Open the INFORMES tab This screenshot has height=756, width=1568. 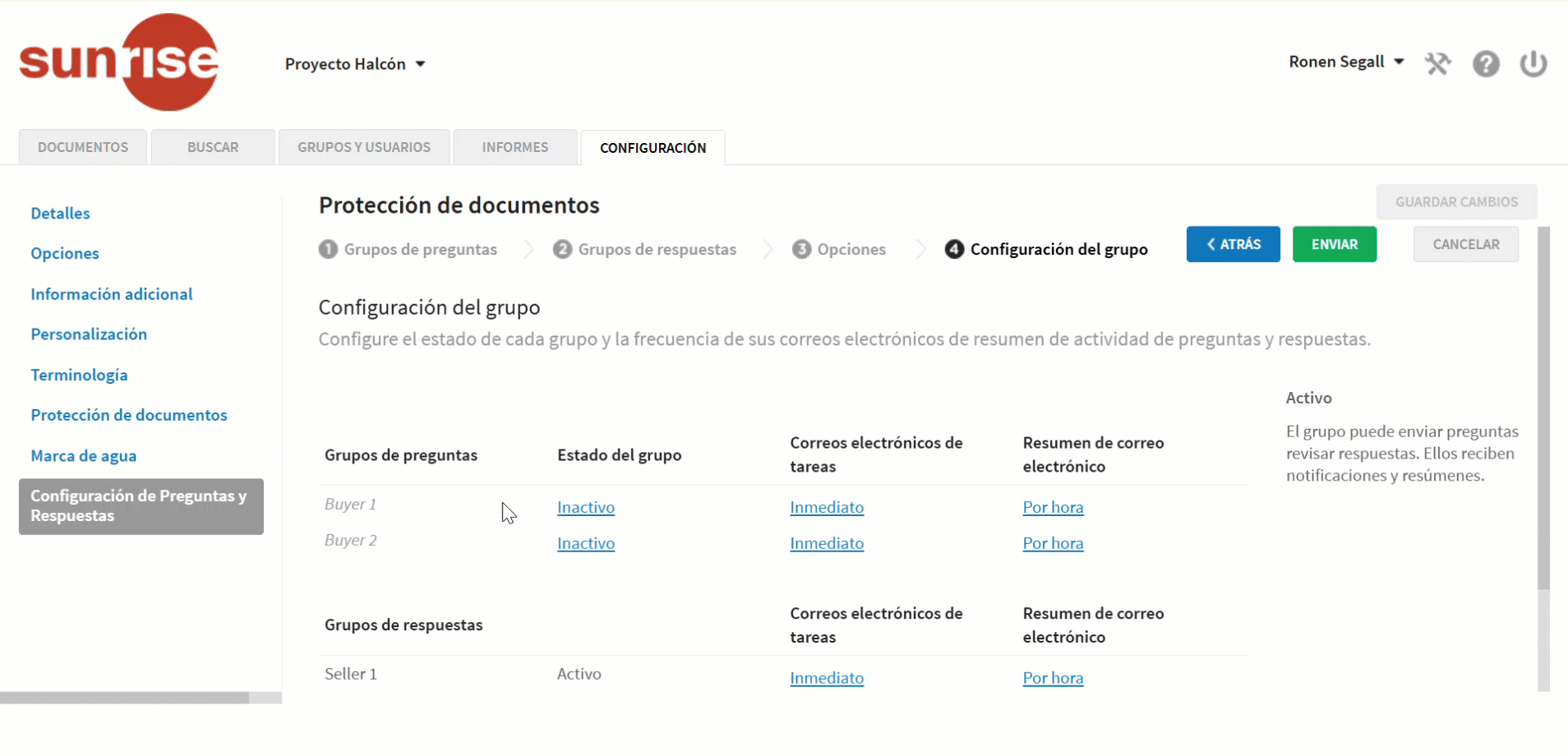pyautogui.click(x=515, y=147)
